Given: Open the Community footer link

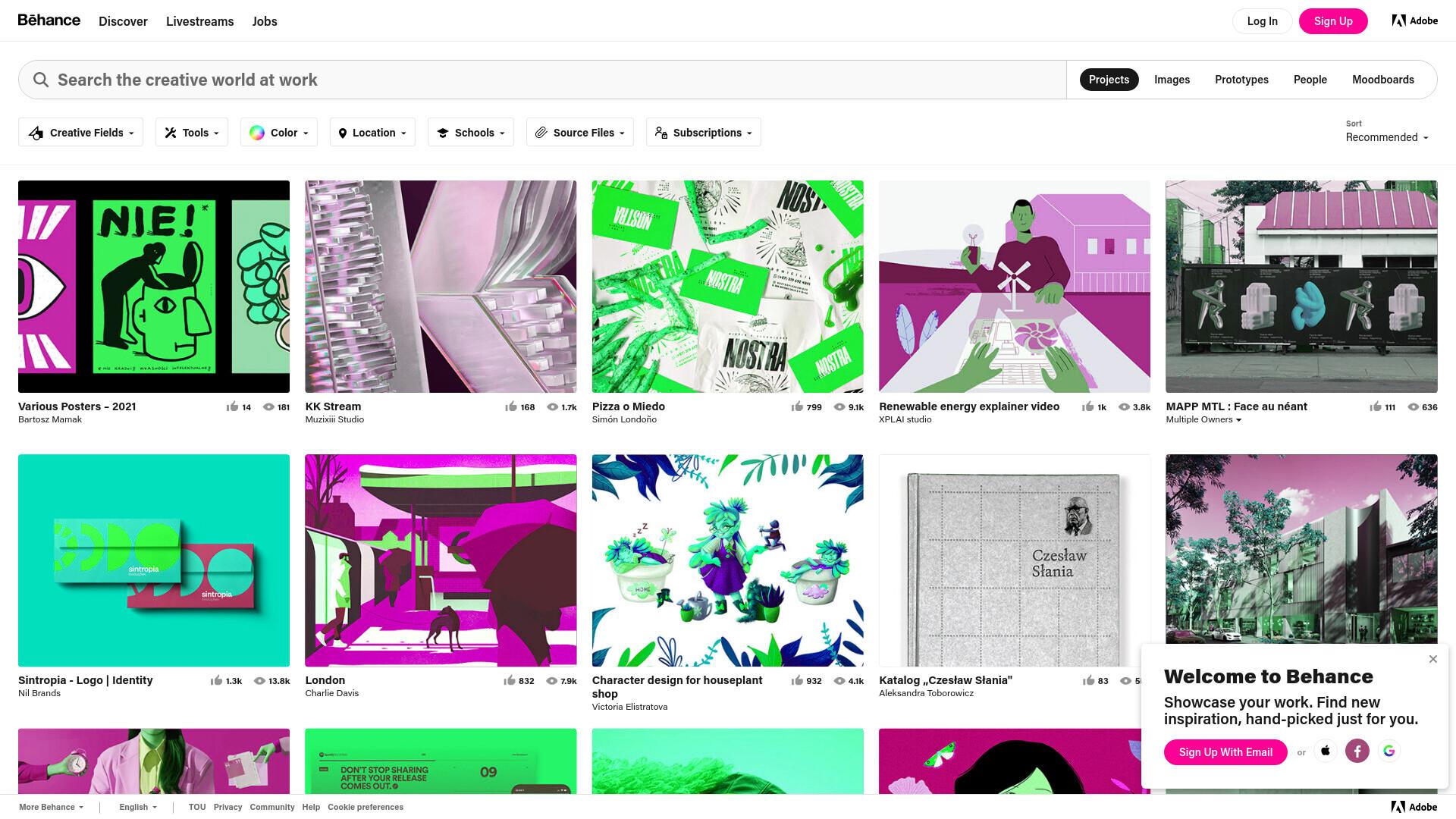Looking at the screenshot, I should 271,807.
